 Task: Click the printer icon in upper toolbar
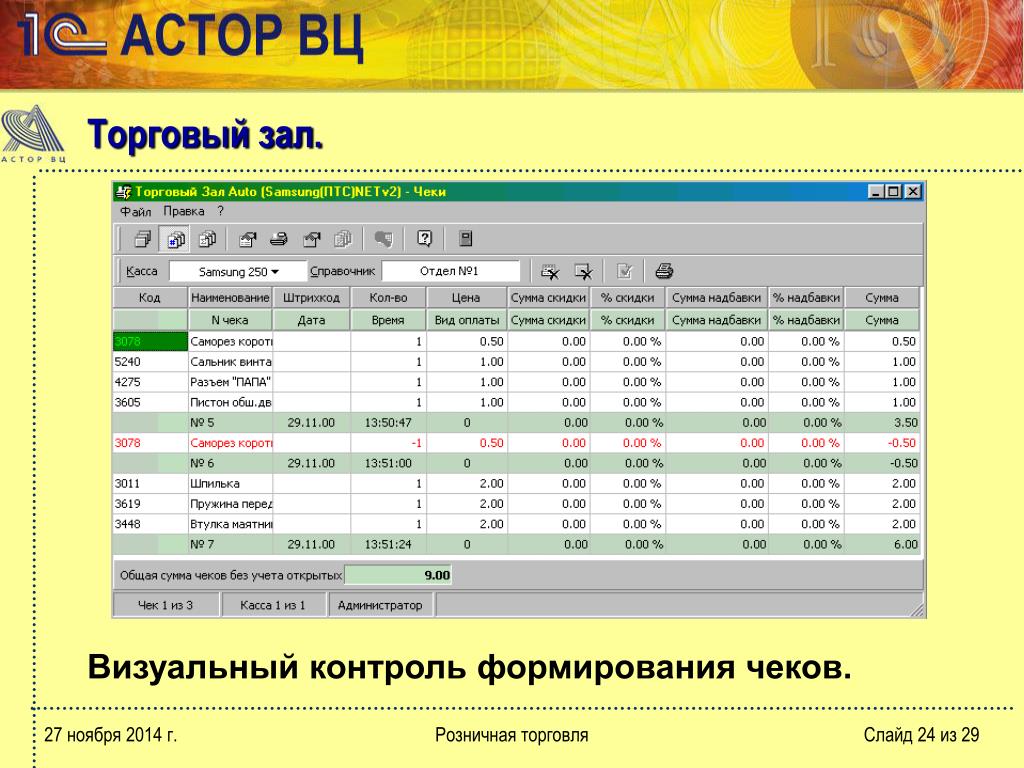tap(279, 239)
